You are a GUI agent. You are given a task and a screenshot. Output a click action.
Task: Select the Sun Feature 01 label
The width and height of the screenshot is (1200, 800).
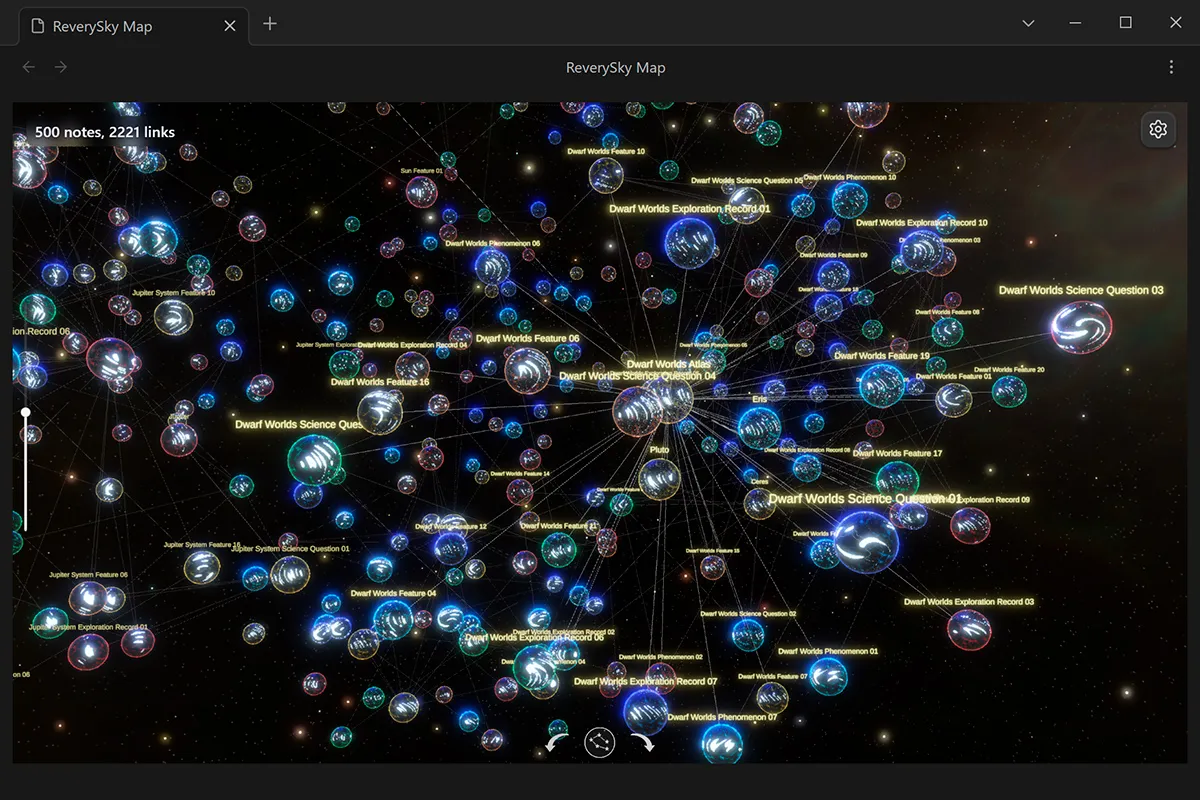[422, 171]
